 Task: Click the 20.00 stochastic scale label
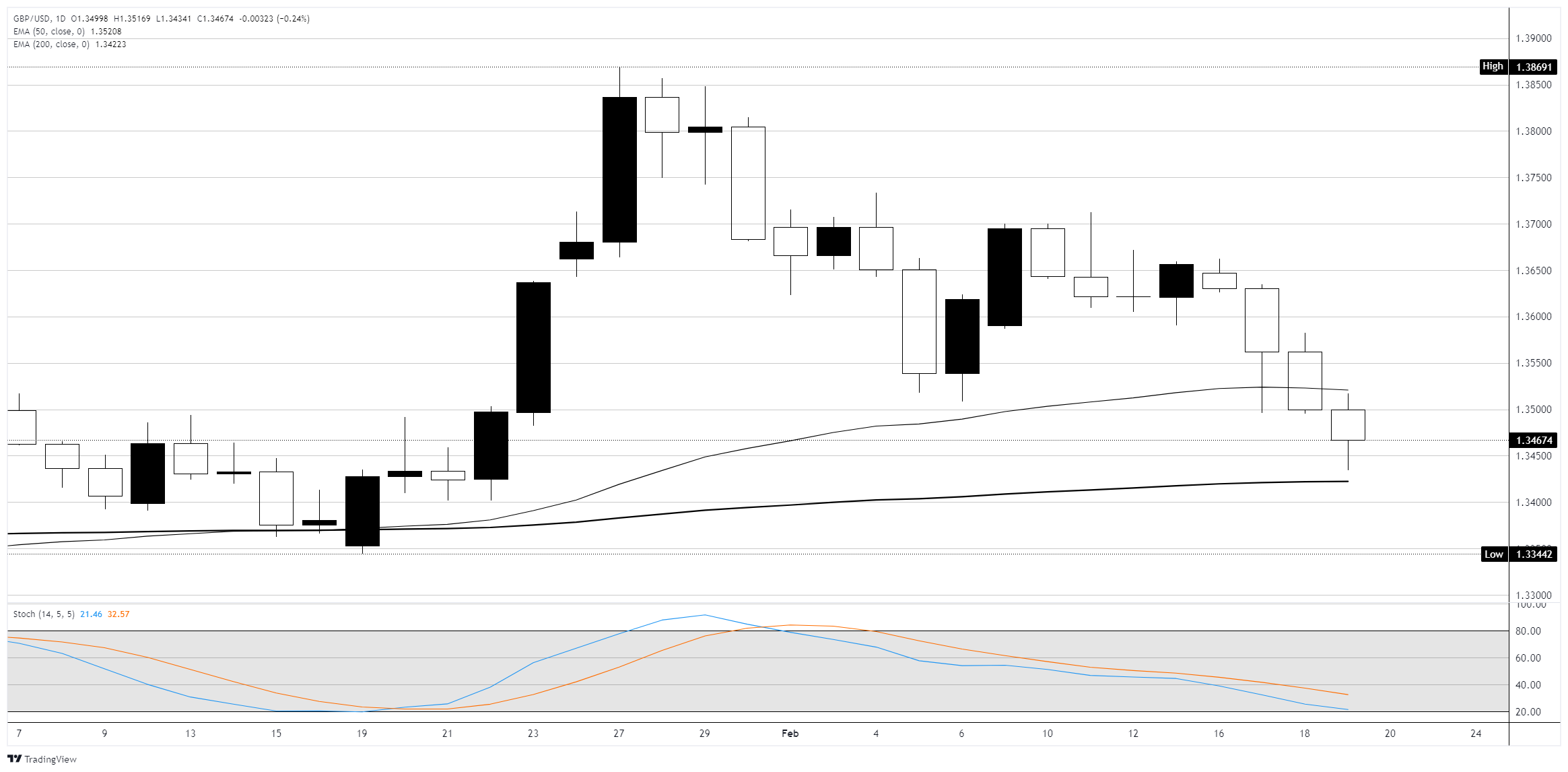point(1528,712)
